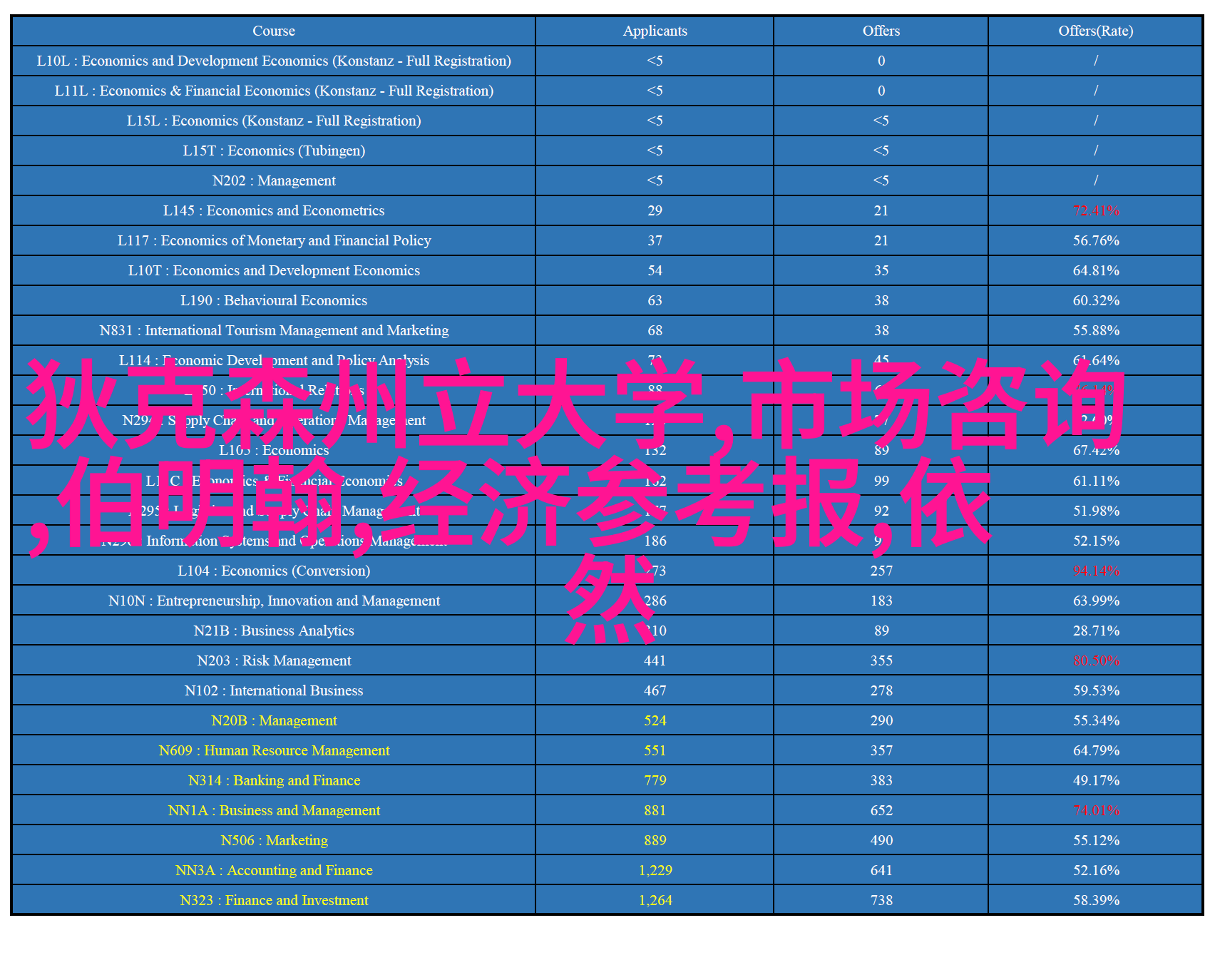Click offers value 738

pos(881,900)
